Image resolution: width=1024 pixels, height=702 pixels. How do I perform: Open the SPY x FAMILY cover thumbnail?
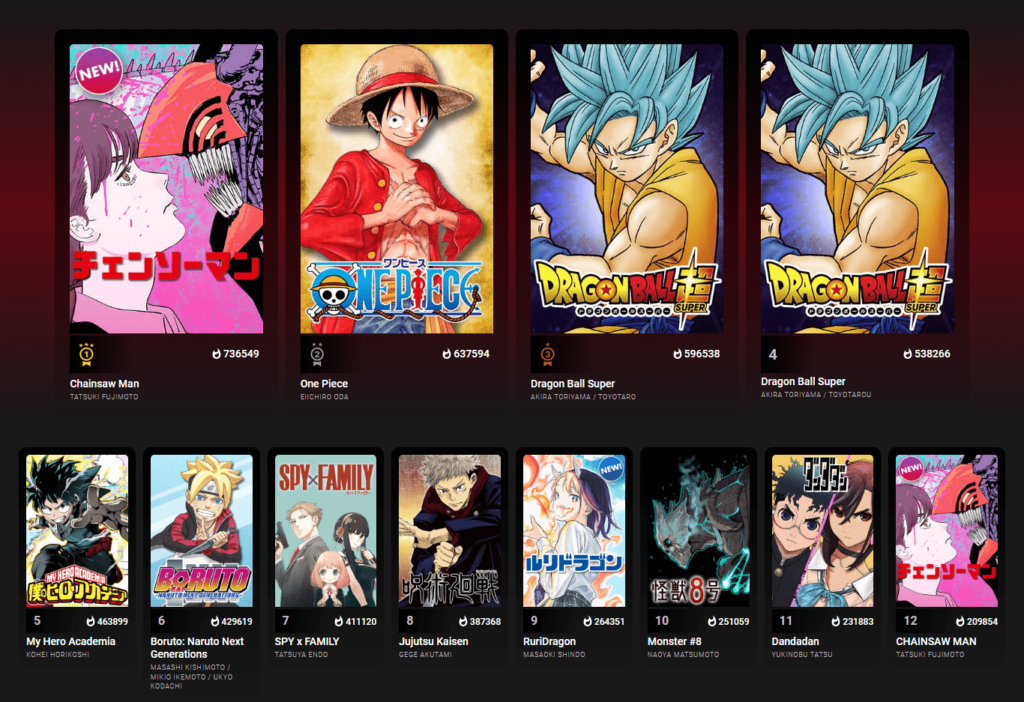tap(325, 531)
